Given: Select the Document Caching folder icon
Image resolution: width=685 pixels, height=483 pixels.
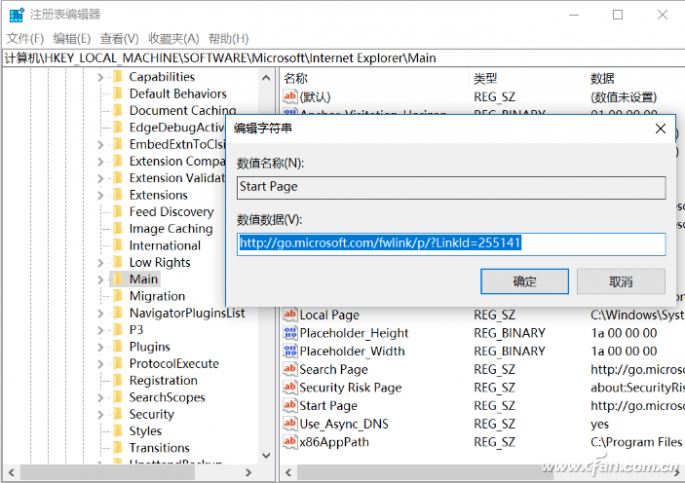Looking at the screenshot, I should click(x=118, y=110).
